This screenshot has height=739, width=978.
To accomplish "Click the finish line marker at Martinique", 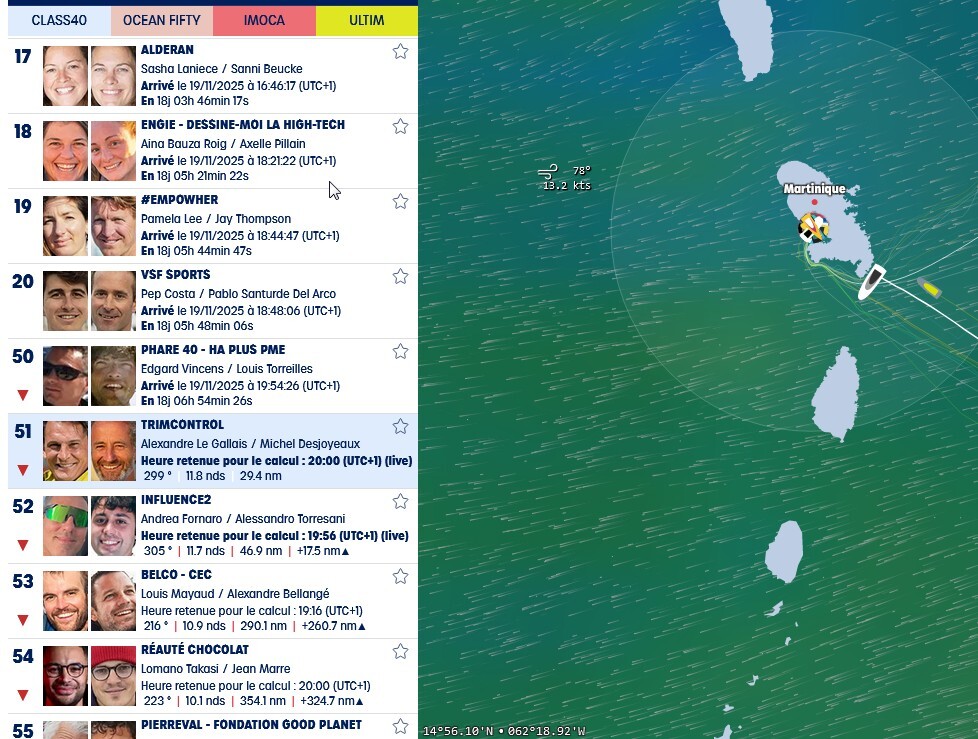I will (x=812, y=228).
